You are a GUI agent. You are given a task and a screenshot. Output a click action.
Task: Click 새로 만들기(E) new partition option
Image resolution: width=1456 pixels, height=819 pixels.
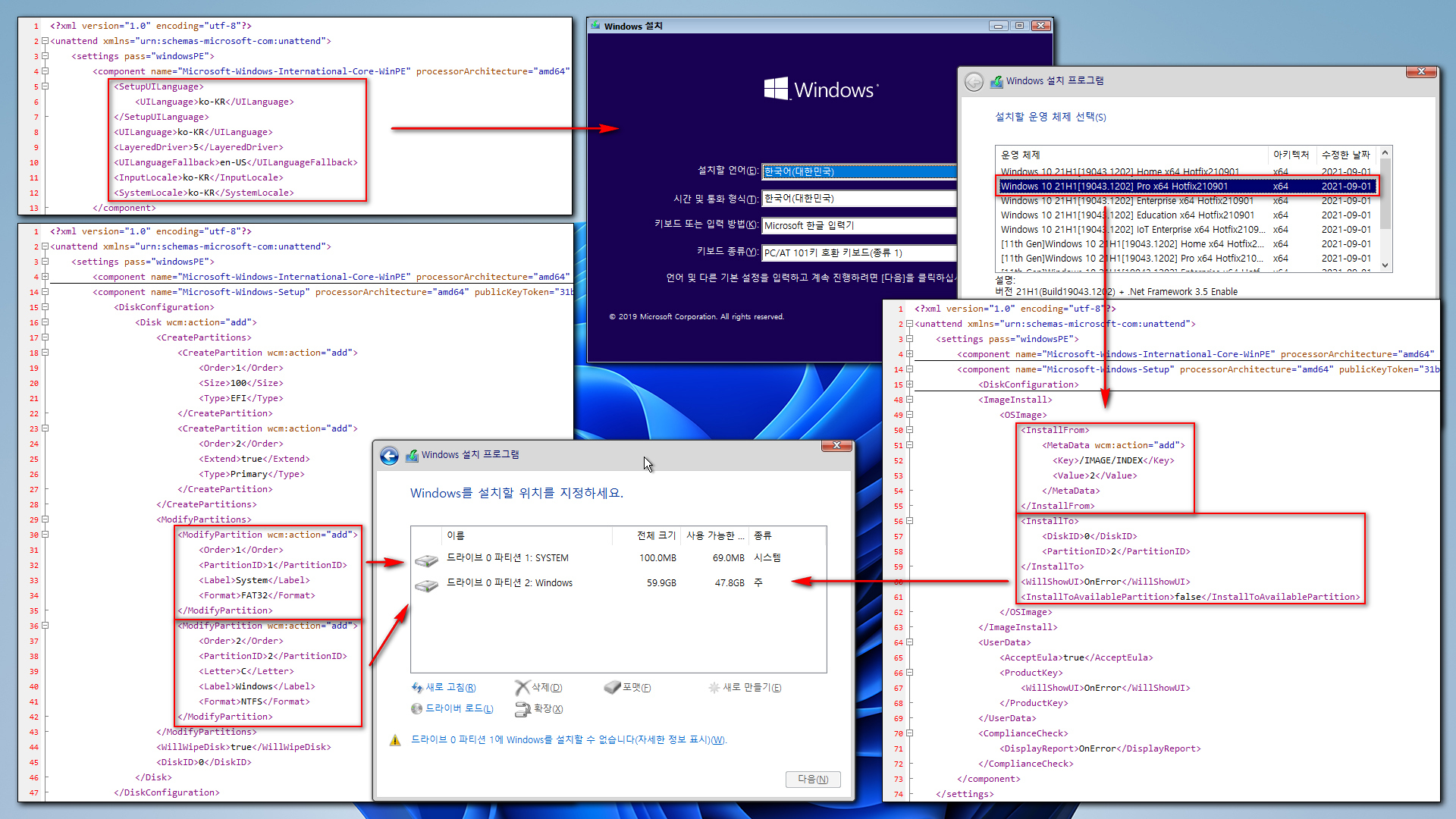(x=745, y=688)
